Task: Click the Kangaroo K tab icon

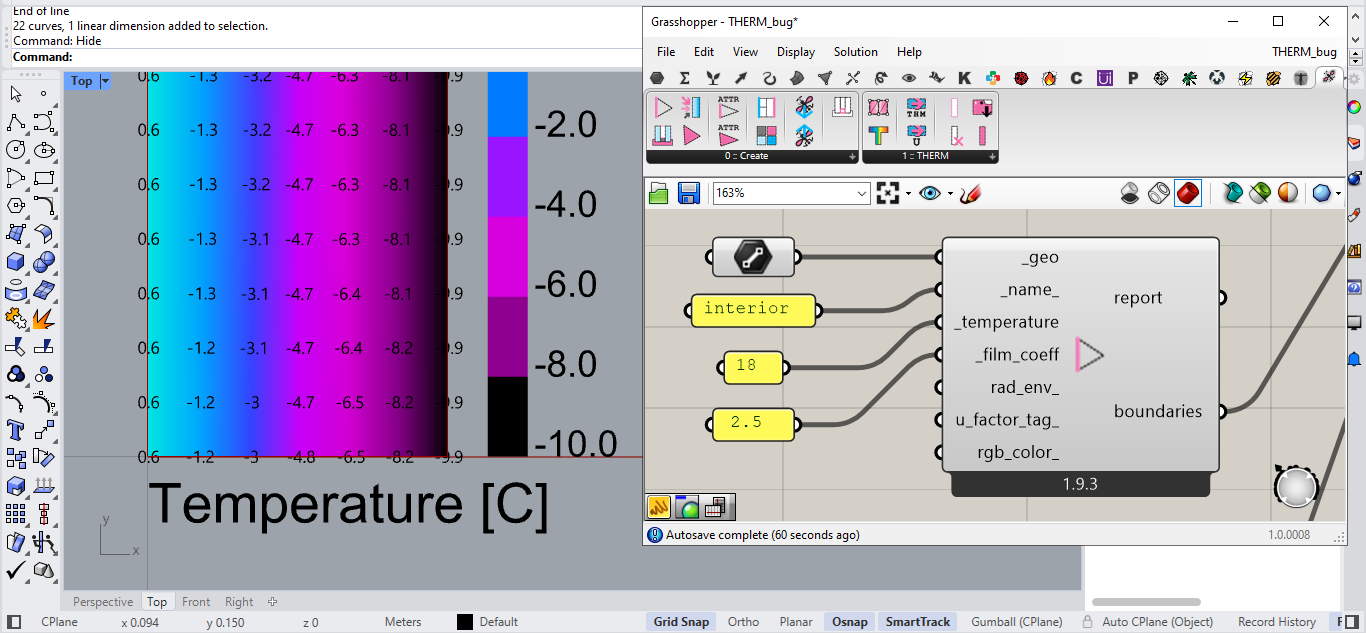Action: [964, 78]
